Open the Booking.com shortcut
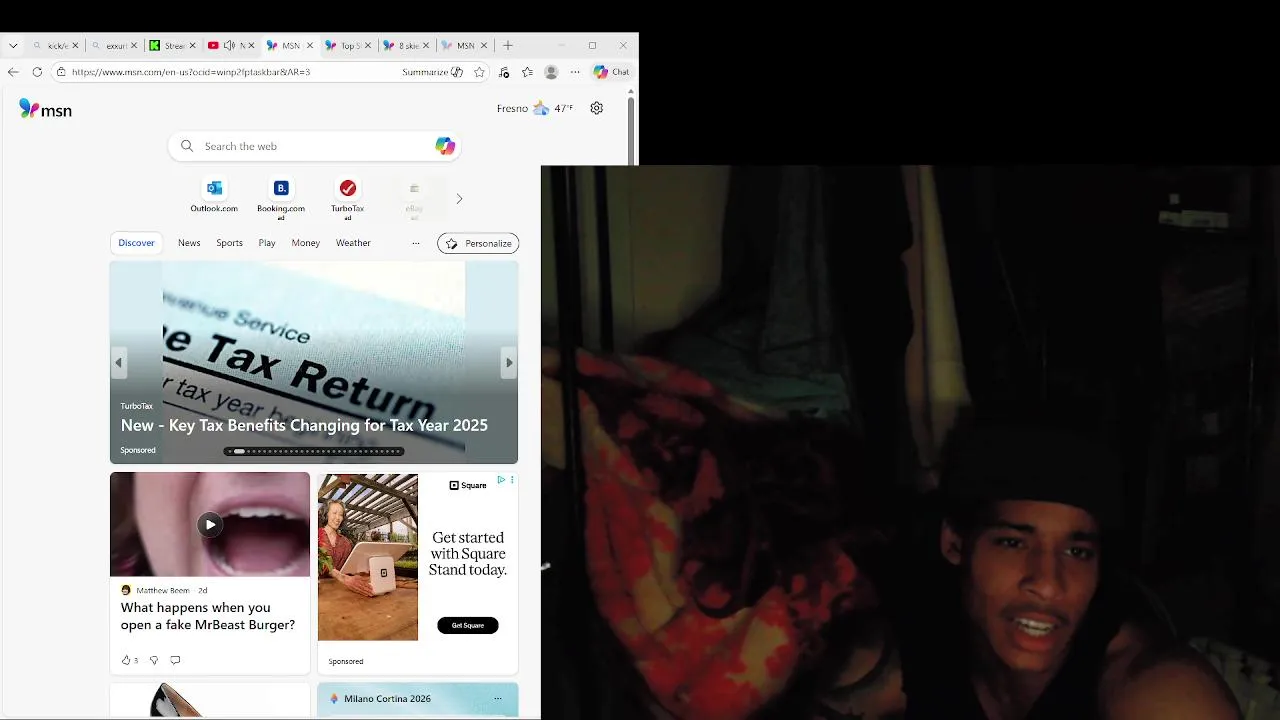Image resolution: width=1280 pixels, height=720 pixels. coord(281,199)
